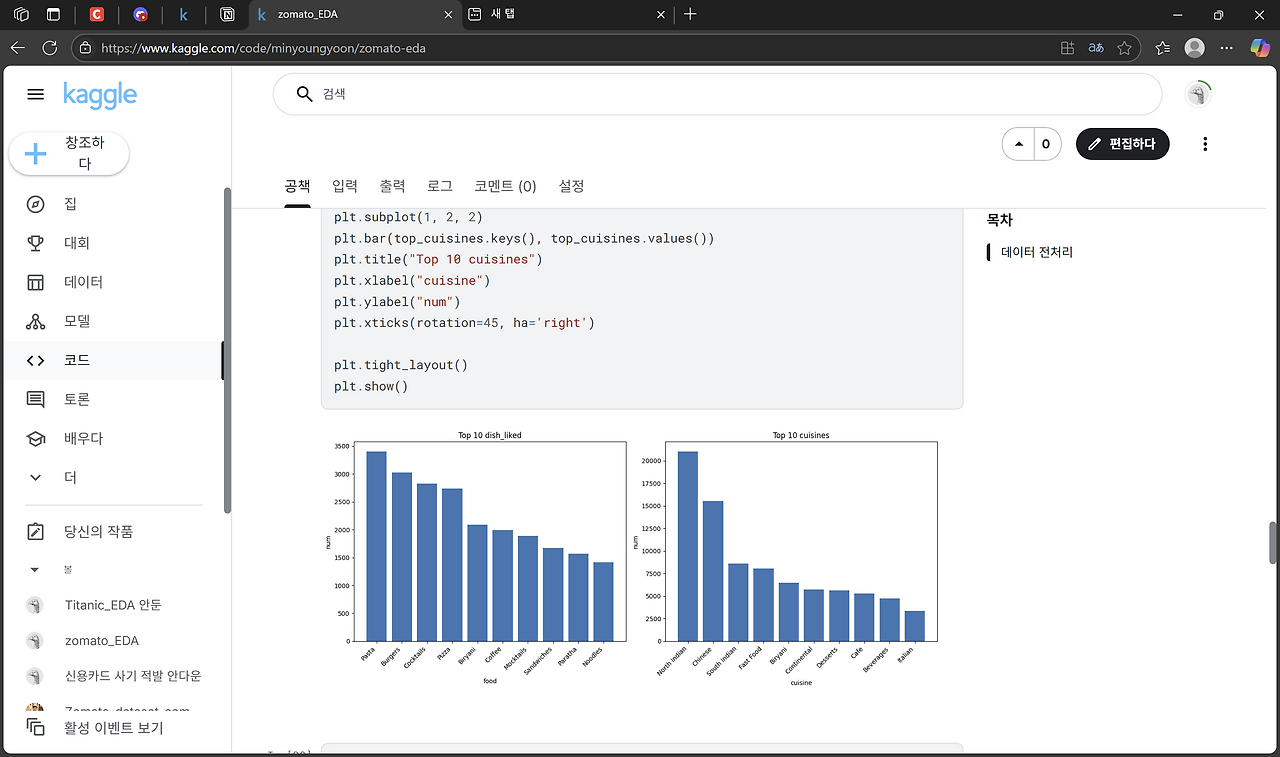The width and height of the screenshot is (1280, 757).
Task: Open the browser profile icon
Action: 1194,47
